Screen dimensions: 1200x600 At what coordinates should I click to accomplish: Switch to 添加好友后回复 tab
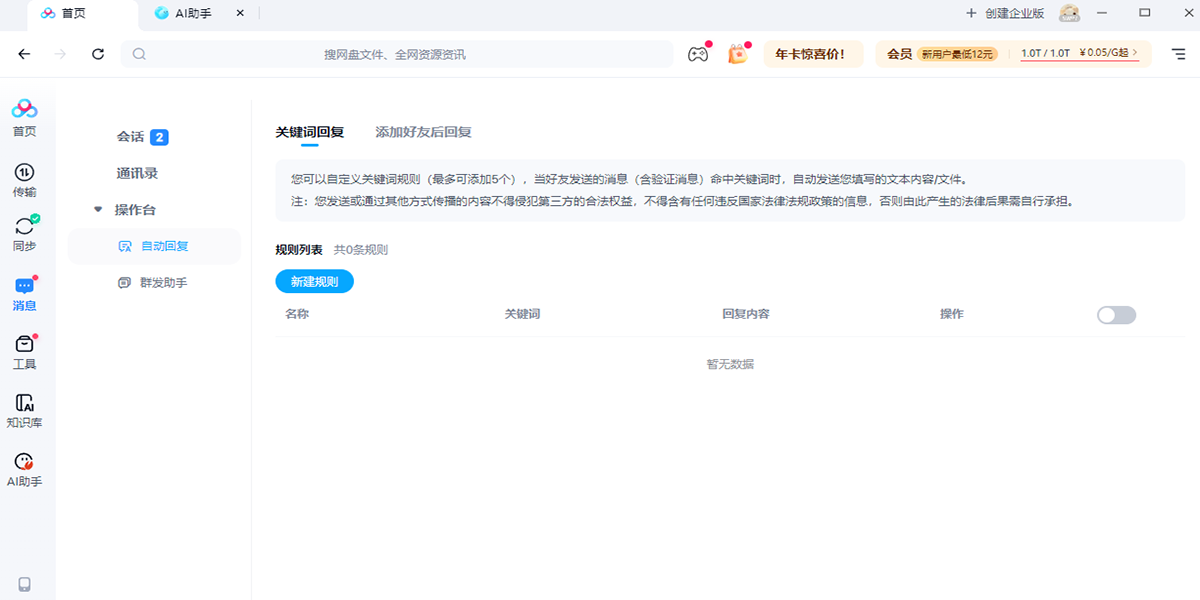pyautogui.click(x=423, y=132)
